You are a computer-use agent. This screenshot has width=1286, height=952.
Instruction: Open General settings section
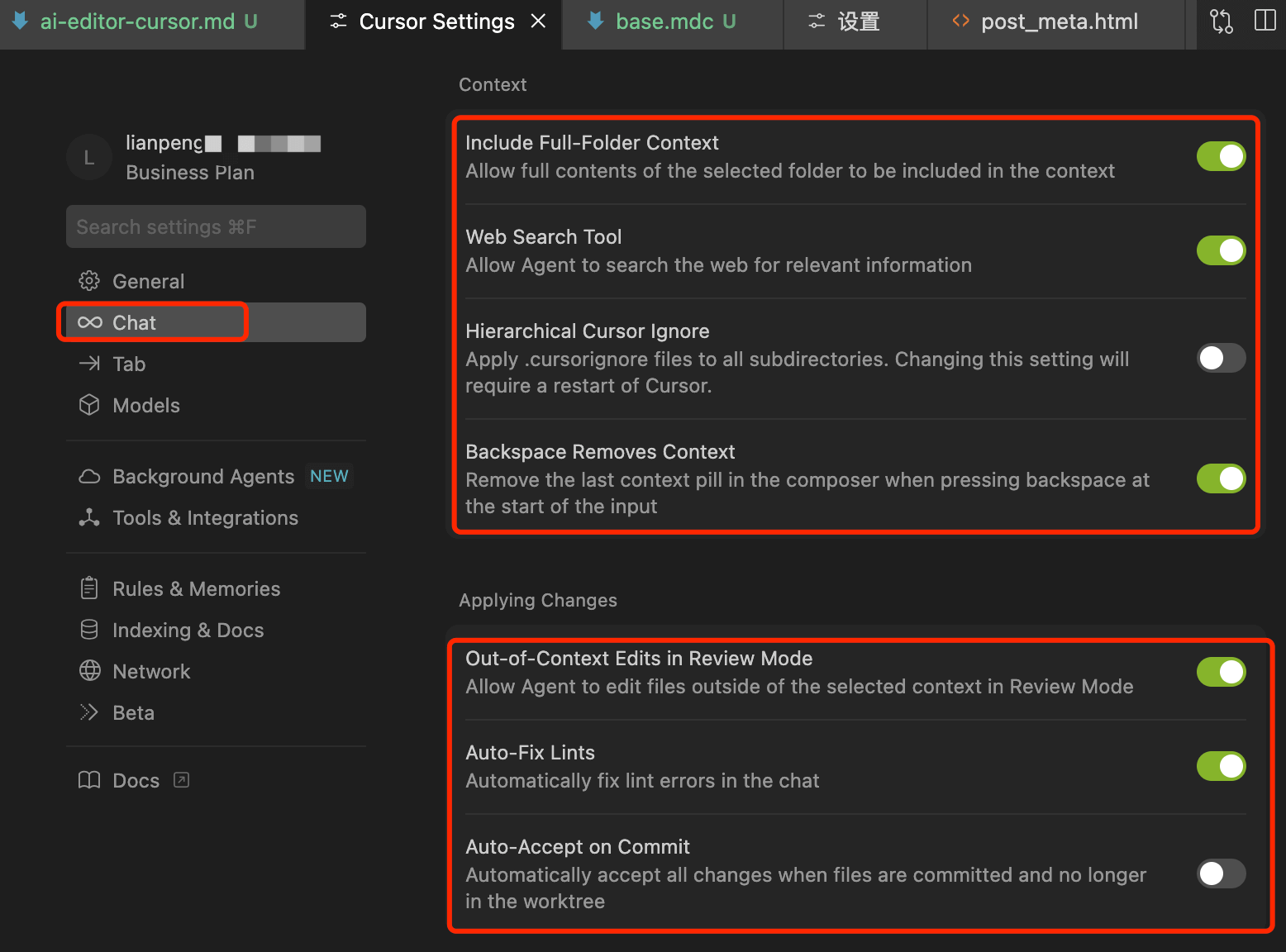pyautogui.click(x=216, y=281)
